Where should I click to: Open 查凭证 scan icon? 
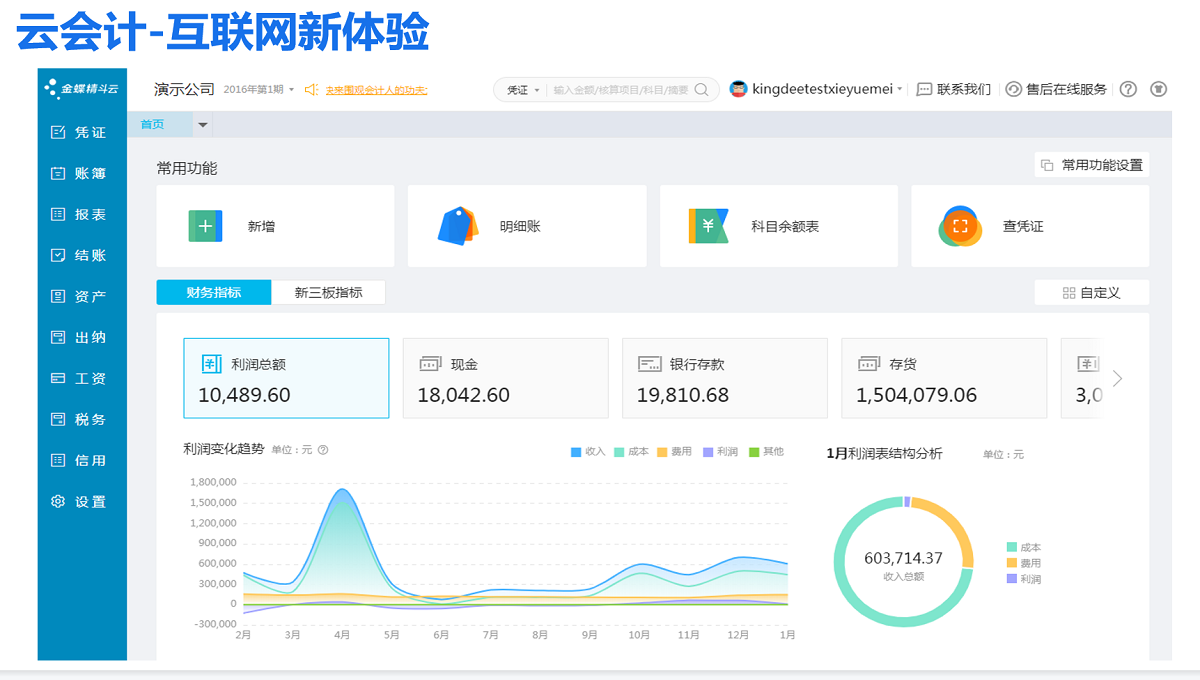960,226
